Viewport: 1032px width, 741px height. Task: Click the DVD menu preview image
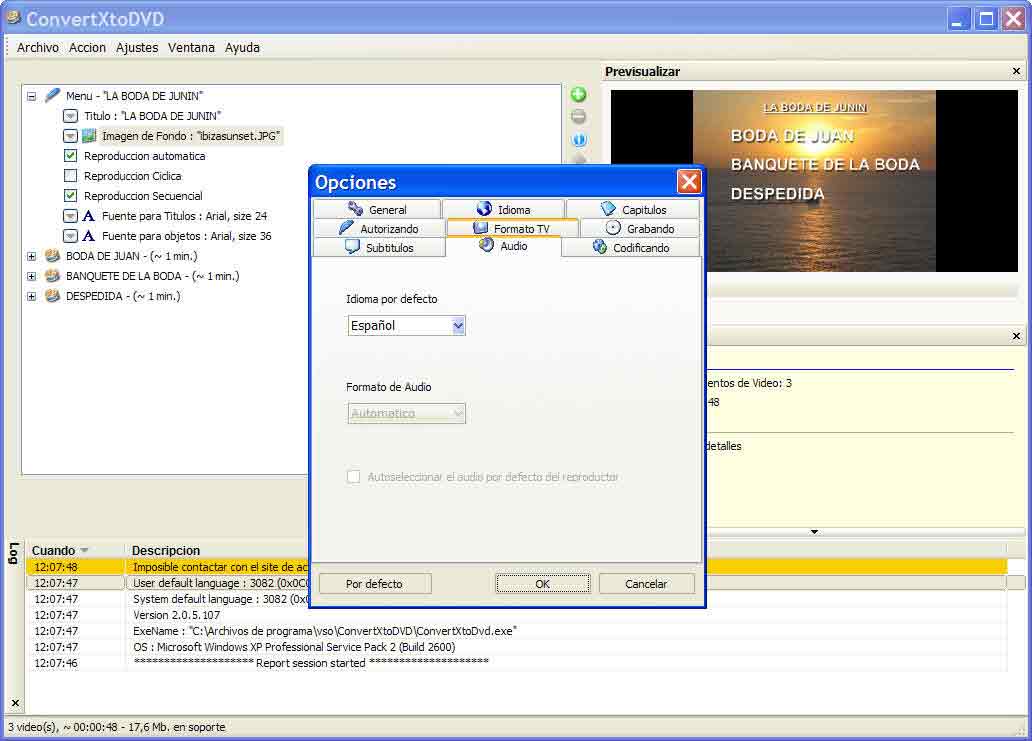(814, 181)
